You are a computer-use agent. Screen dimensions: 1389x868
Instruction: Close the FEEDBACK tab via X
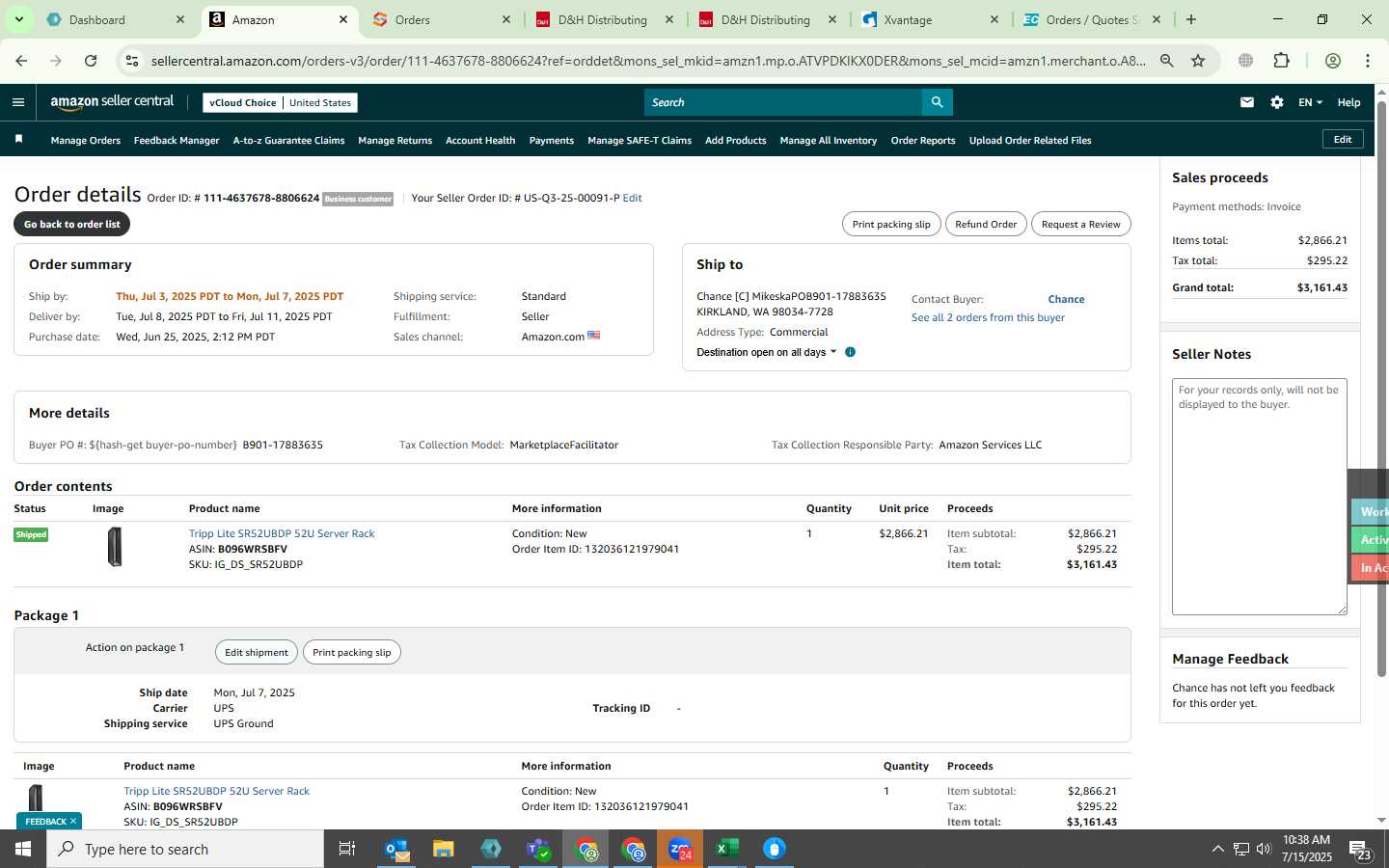tap(73, 821)
